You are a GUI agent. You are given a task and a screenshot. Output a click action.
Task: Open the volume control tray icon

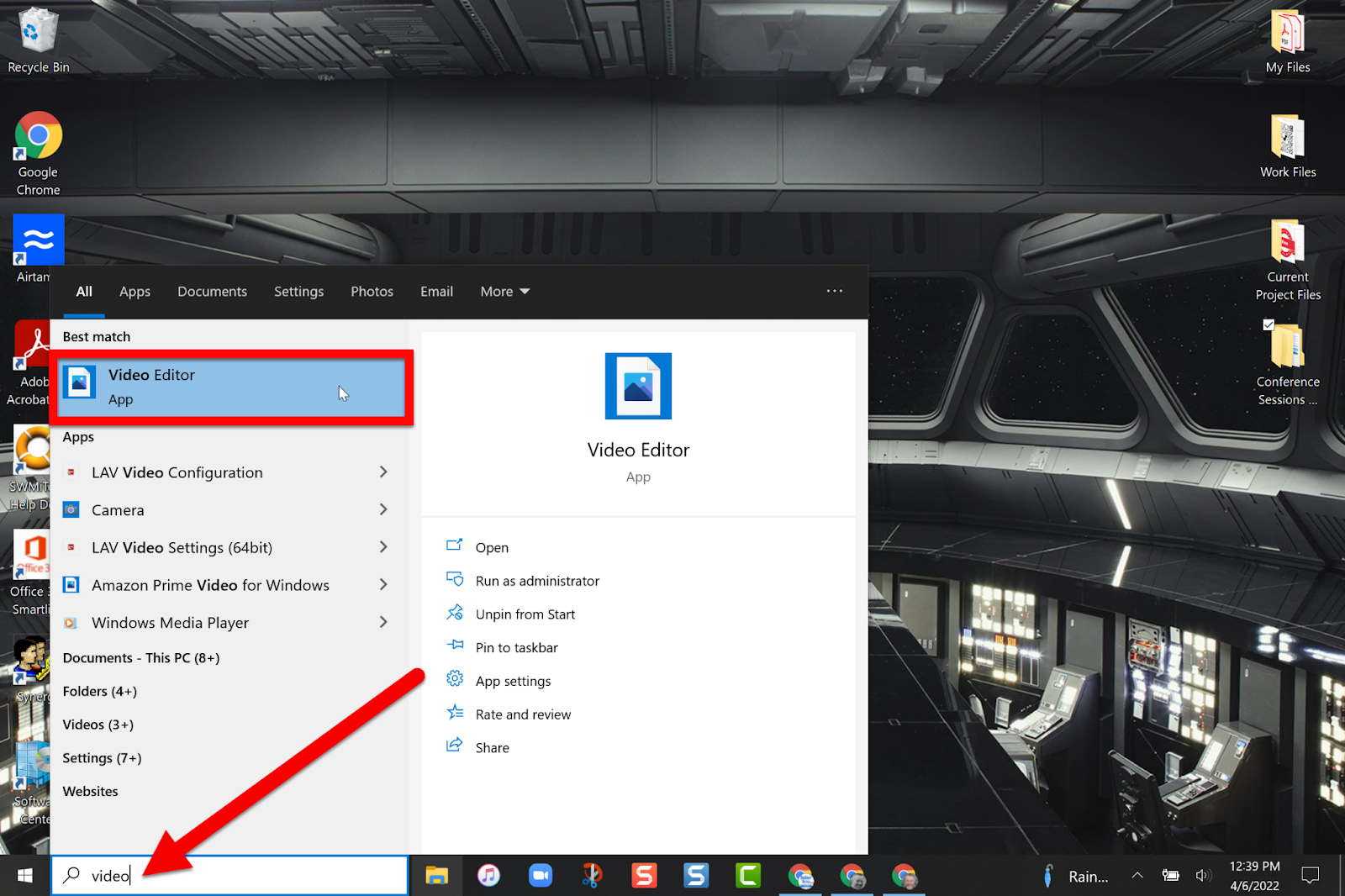pos(1203,876)
